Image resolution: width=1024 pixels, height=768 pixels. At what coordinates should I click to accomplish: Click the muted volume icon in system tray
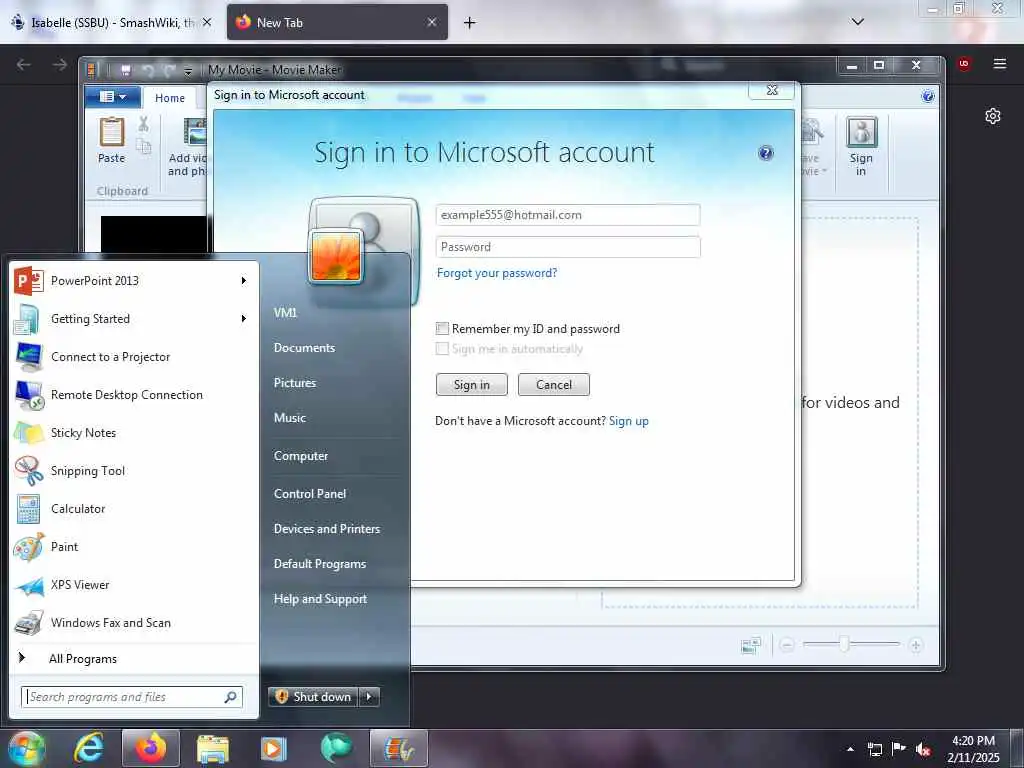click(x=923, y=749)
